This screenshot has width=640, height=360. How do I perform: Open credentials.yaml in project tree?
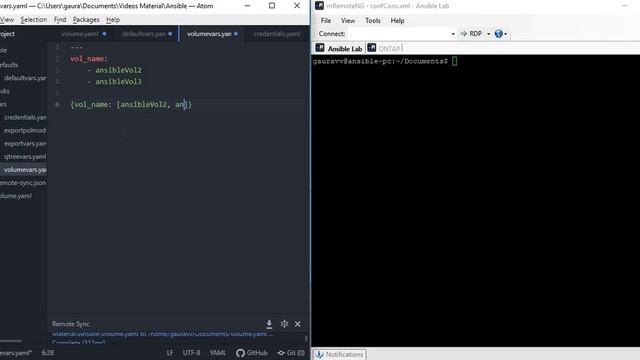(25, 118)
